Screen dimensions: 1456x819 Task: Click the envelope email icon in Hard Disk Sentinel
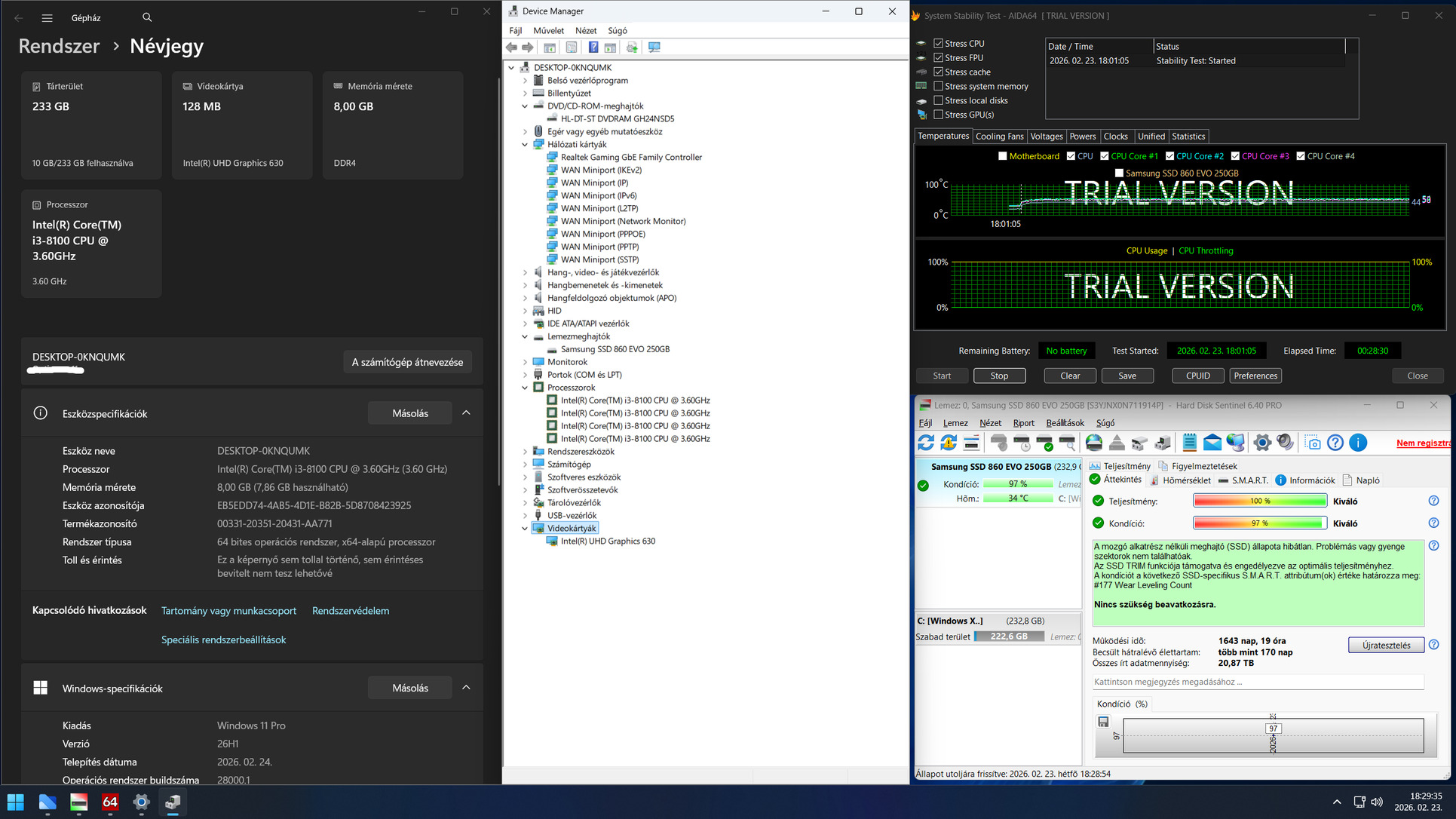click(x=1212, y=443)
